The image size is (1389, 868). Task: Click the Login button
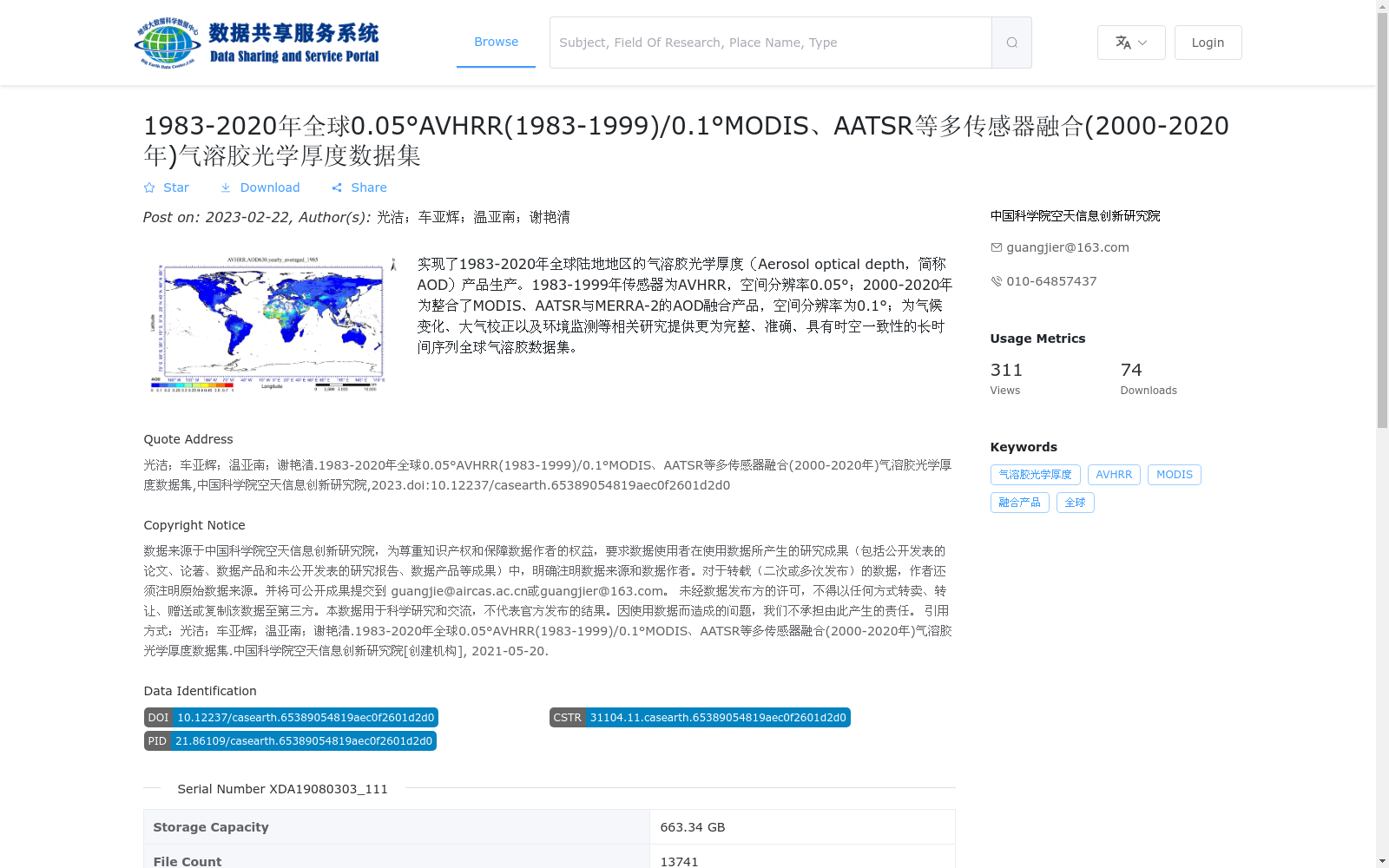pyautogui.click(x=1208, y=43)
